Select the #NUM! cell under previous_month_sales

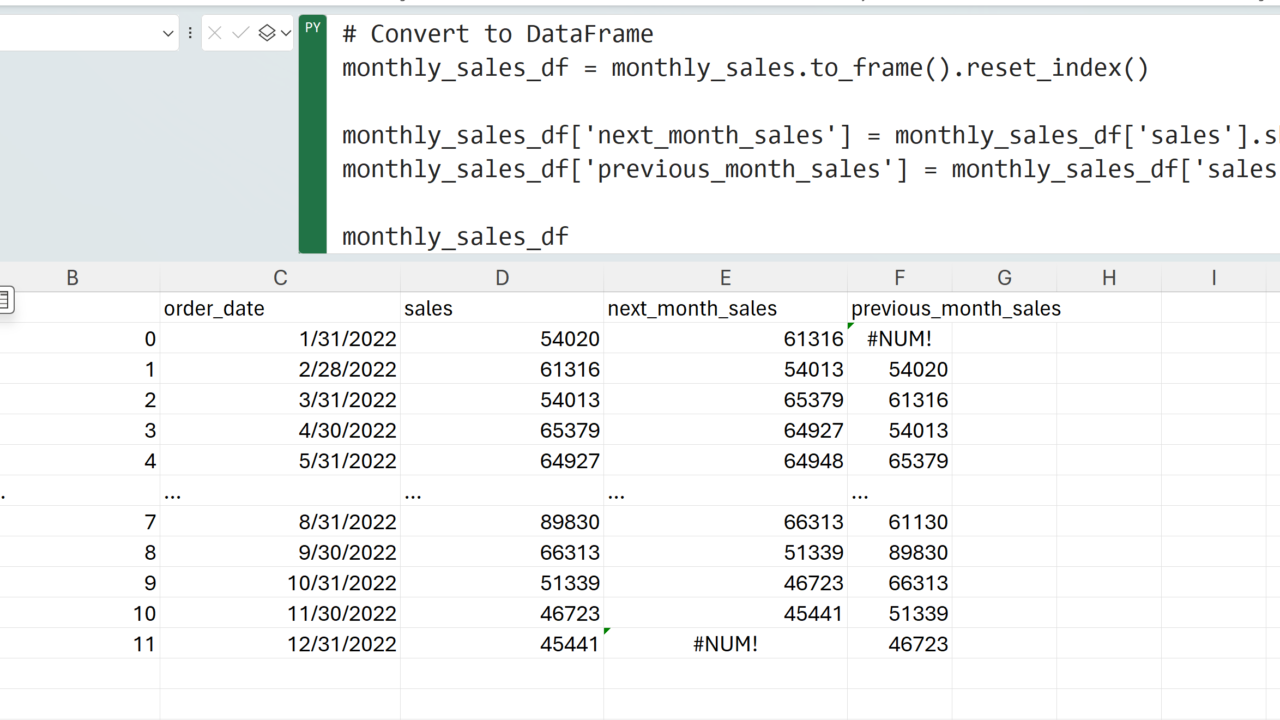899,339
